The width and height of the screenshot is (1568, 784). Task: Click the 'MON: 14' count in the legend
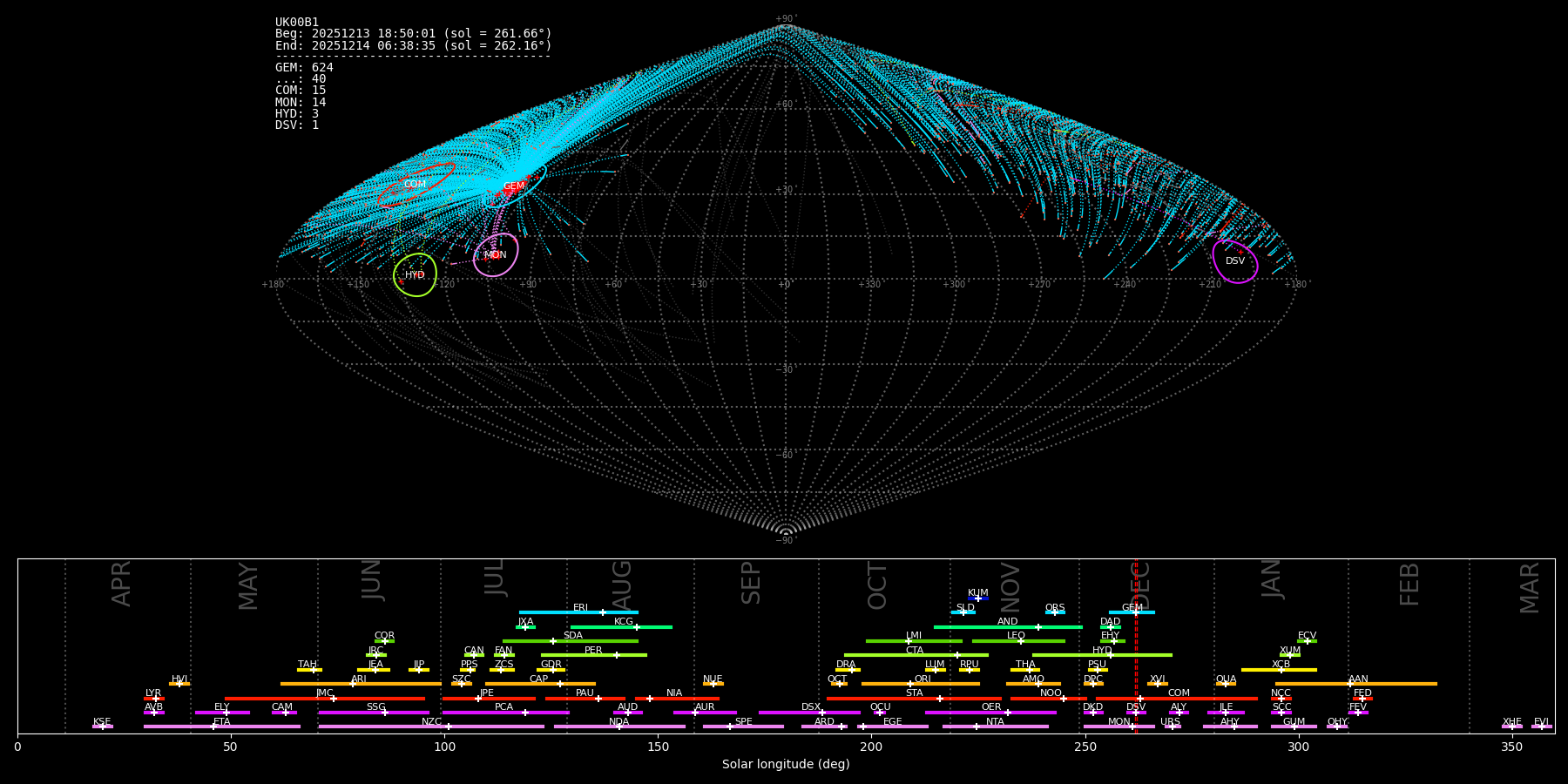[301, 103]
